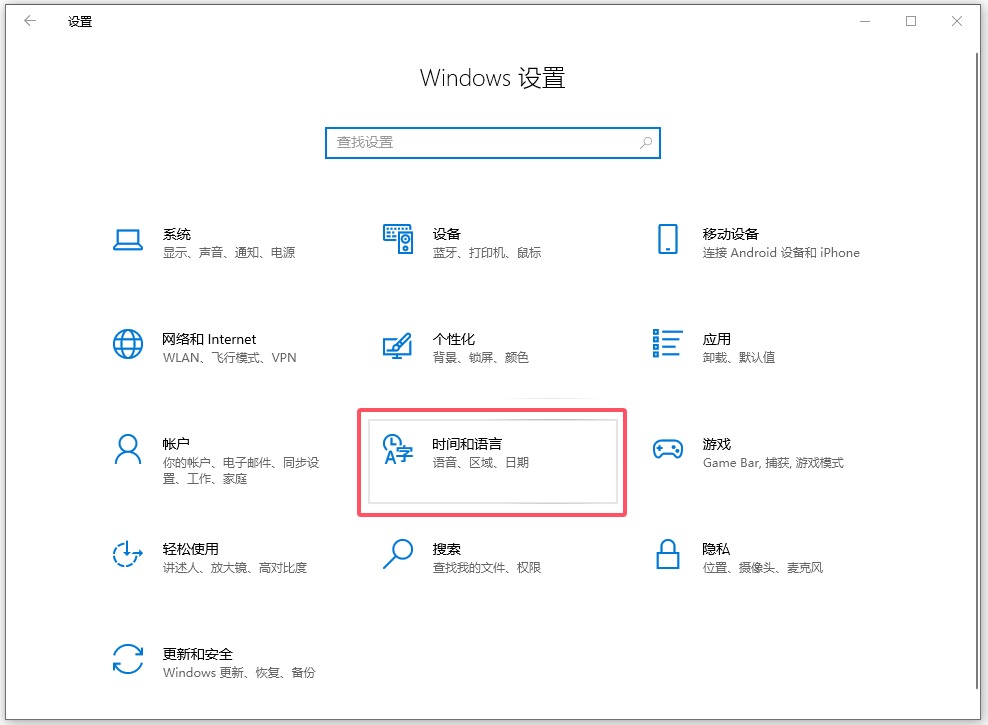The width and height of the screenshot is (988, 725).
Task: Open the 时间和语言 clock icon
Action: point(398,450)
